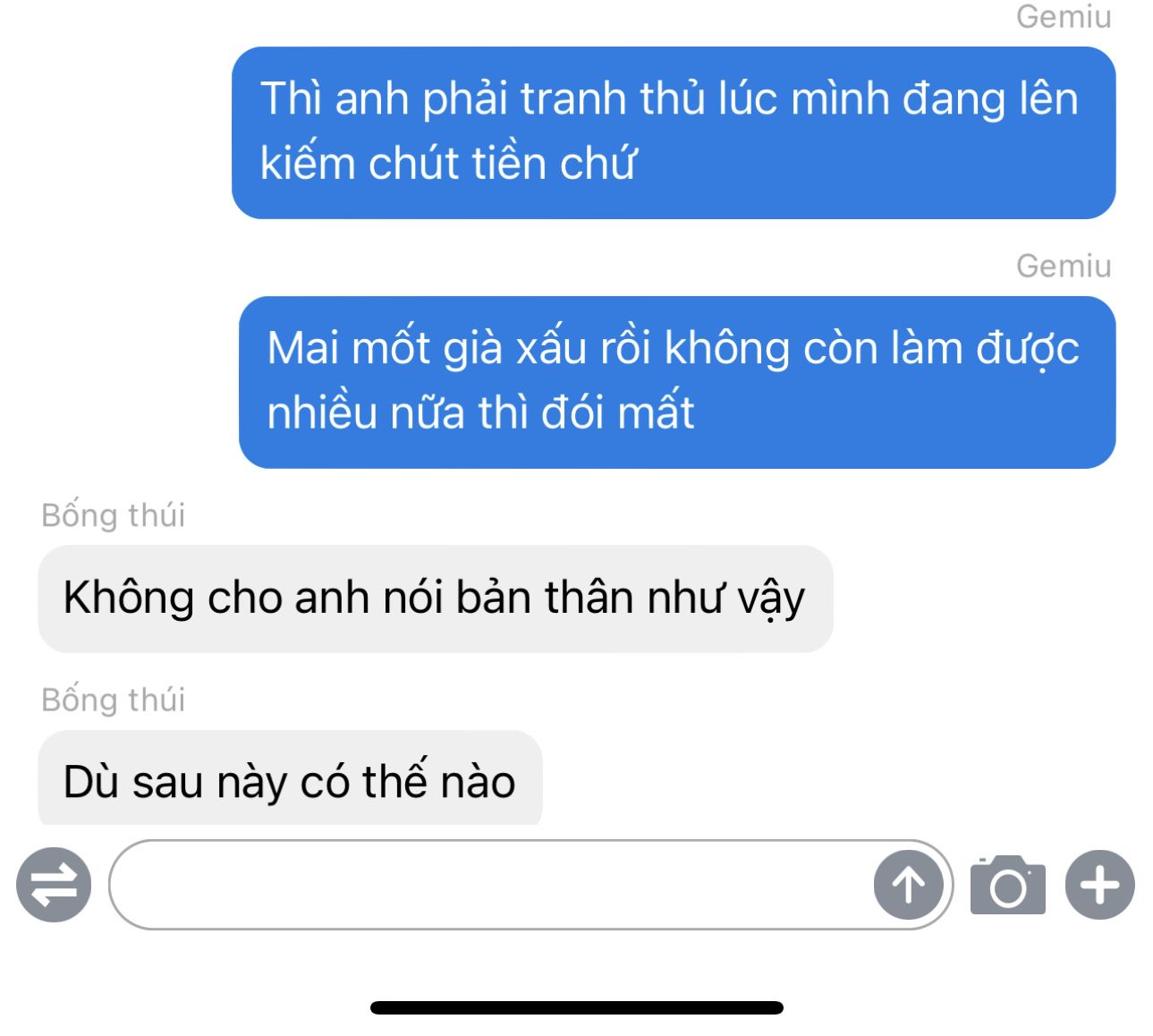Open the camera icon beside the text box
Viewport: 1153px width, 1036px height.
1008,885
